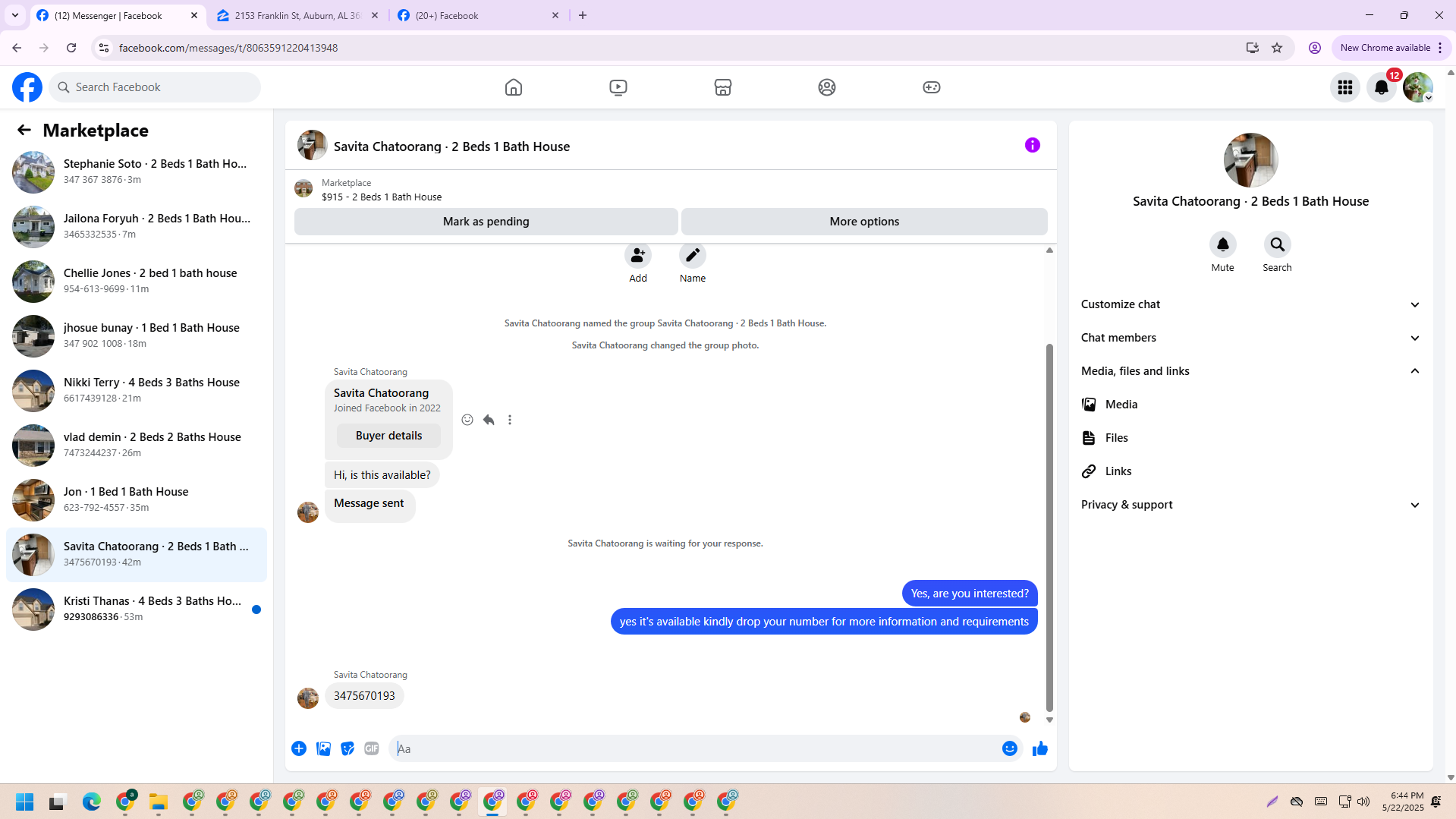Send a thumbs up like
Image resolution: width=1456 pixels, height=819 pixels.
click(x=1040, y=748)
